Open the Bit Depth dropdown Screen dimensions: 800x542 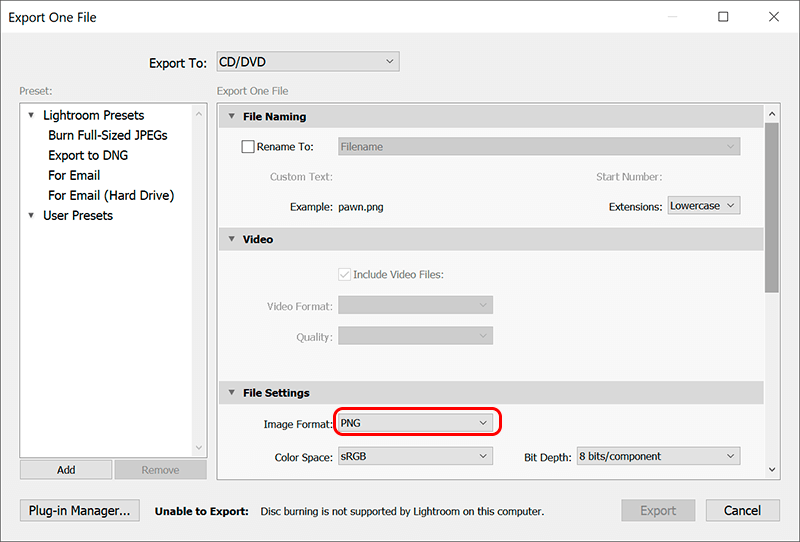point(658,456)
